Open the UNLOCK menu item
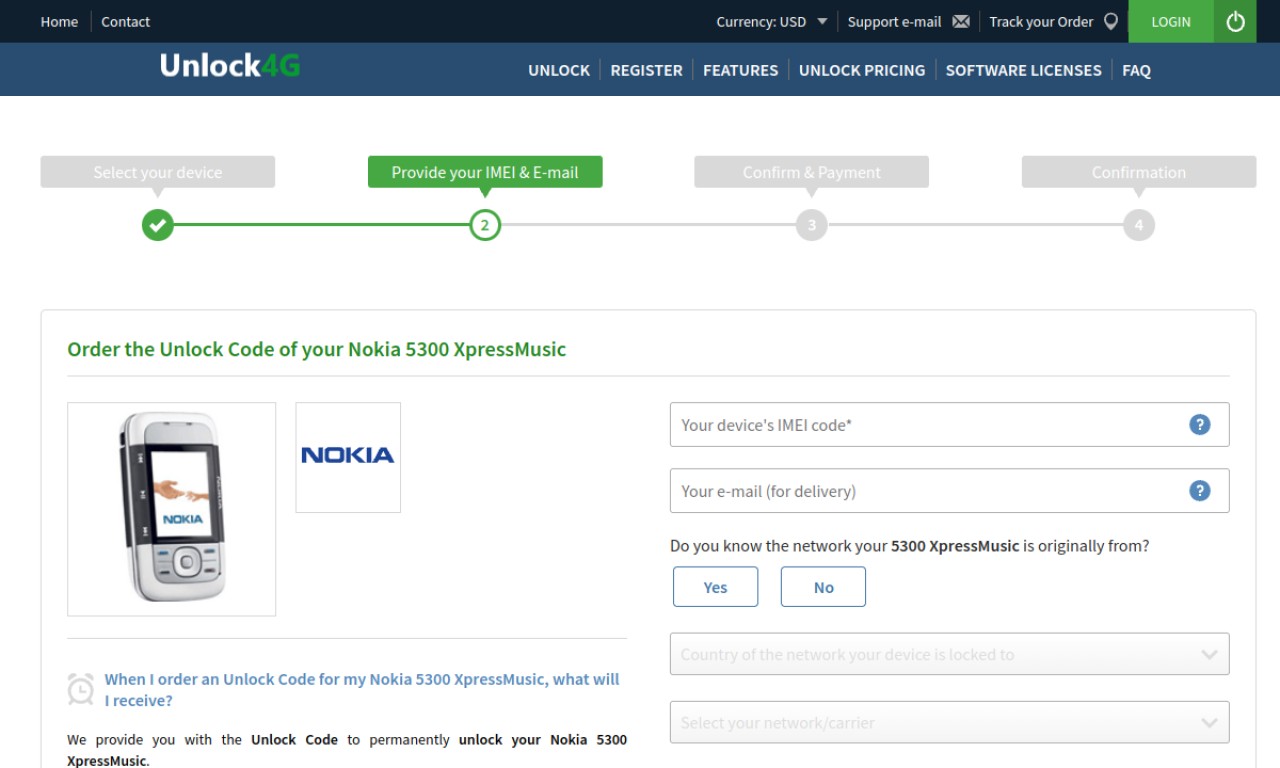 [559, 70]
